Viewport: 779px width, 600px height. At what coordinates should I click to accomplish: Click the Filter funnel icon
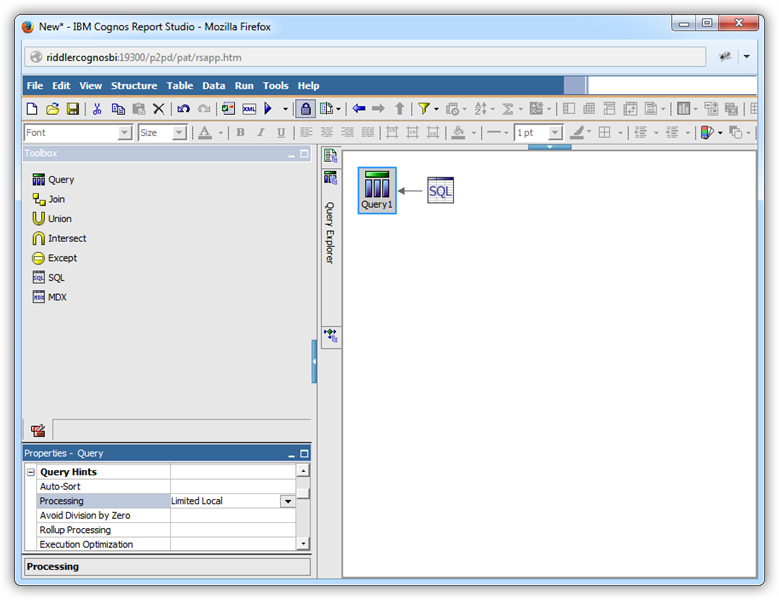click(x=424, y=109)
